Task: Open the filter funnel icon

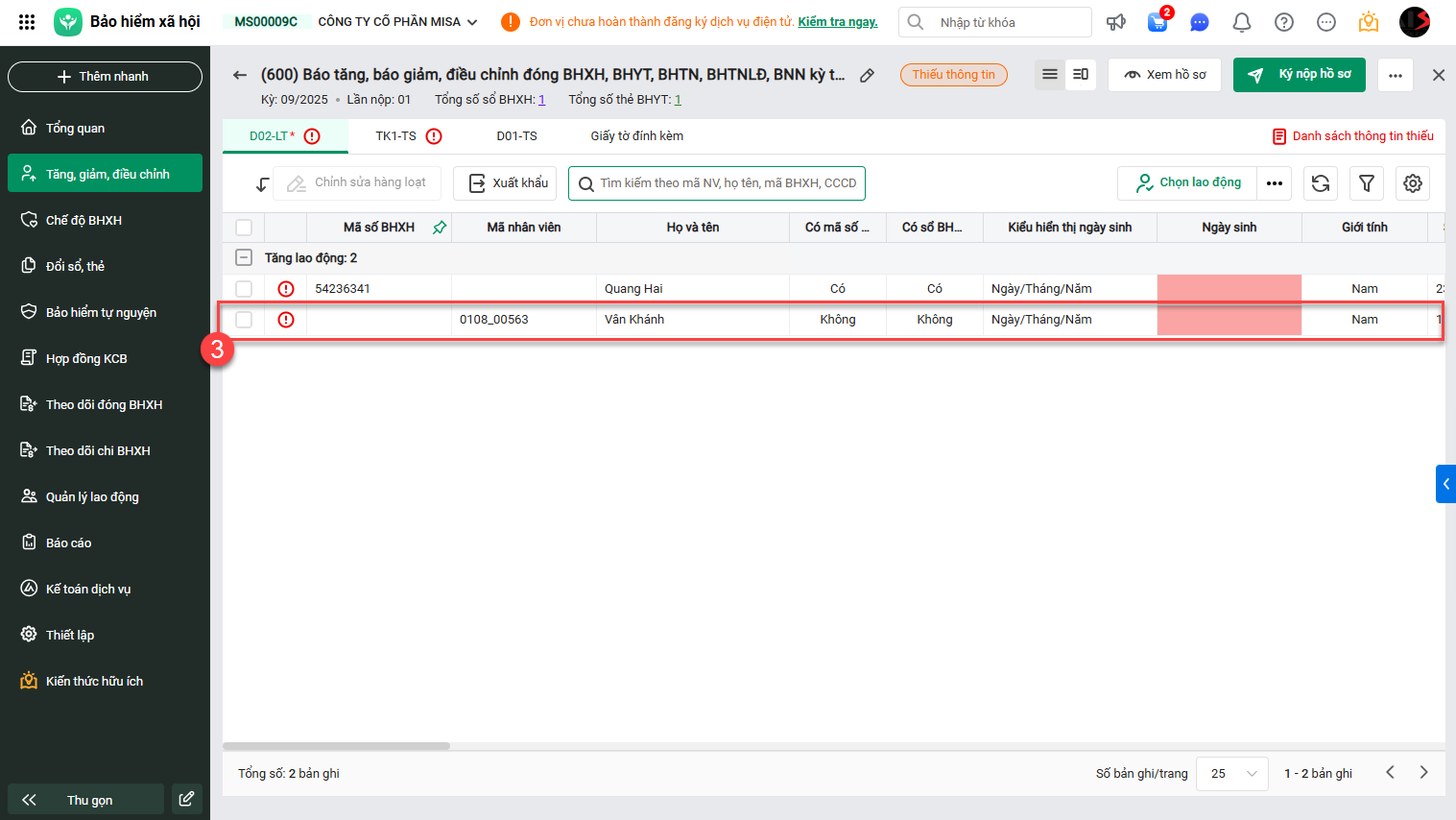Action: (x=1367, y=183)
